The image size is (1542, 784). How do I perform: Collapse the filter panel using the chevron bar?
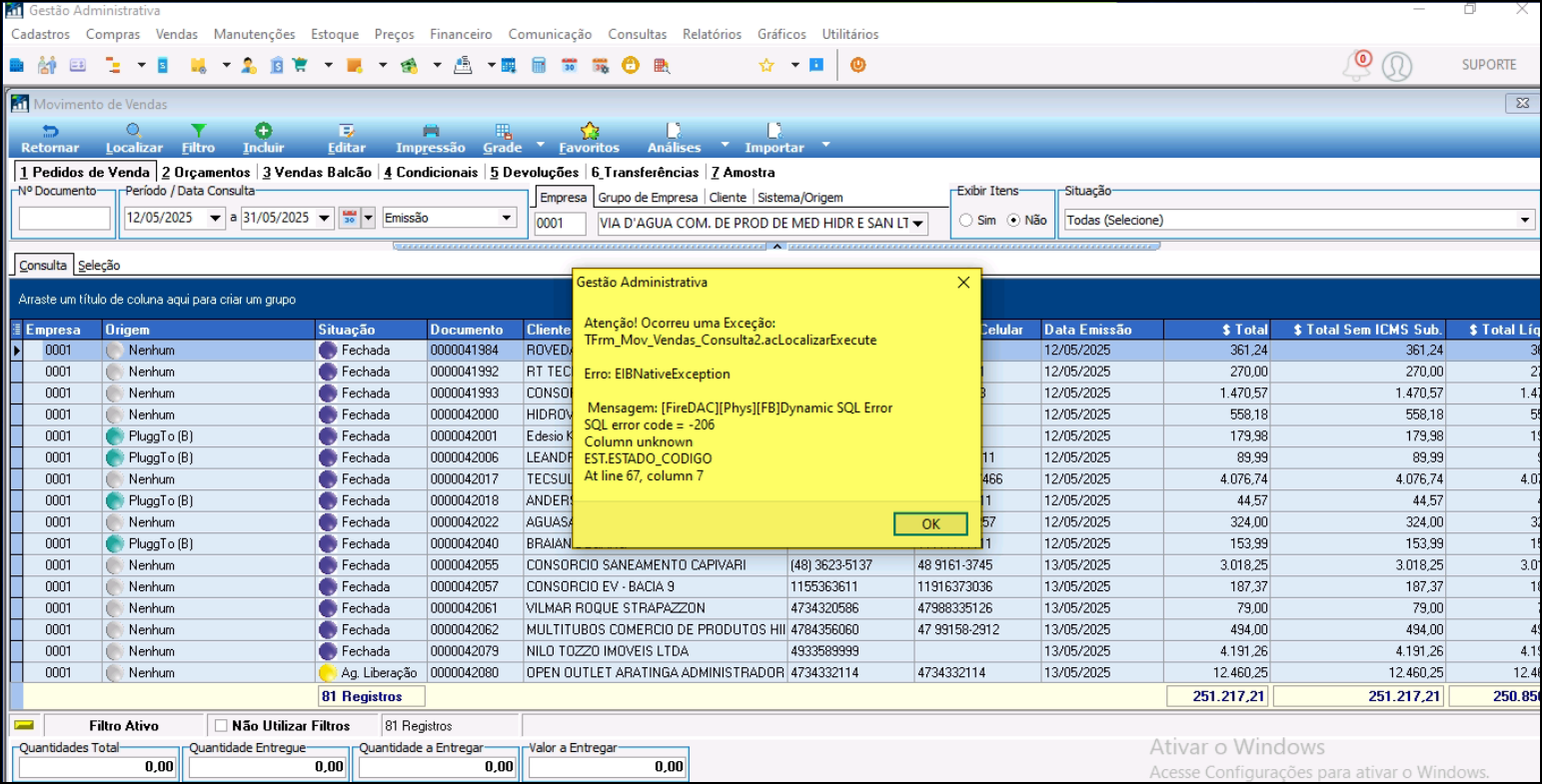[776, 246]
